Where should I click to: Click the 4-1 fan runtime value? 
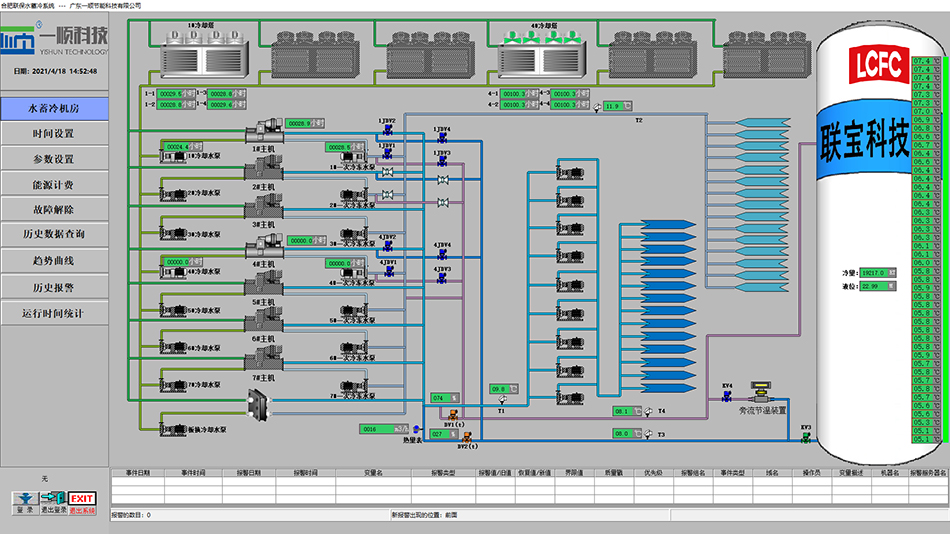pyautogui.click(x=519, y=94)
